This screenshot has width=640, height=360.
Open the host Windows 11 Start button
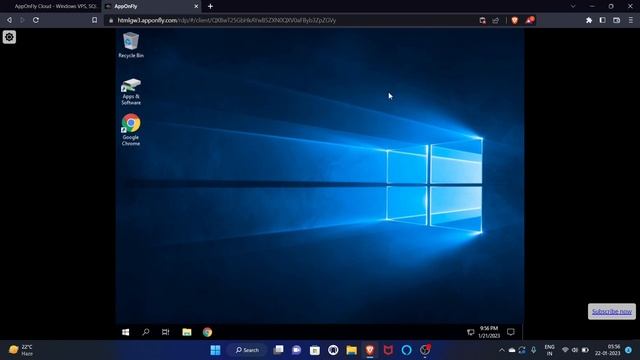[216, 350]
